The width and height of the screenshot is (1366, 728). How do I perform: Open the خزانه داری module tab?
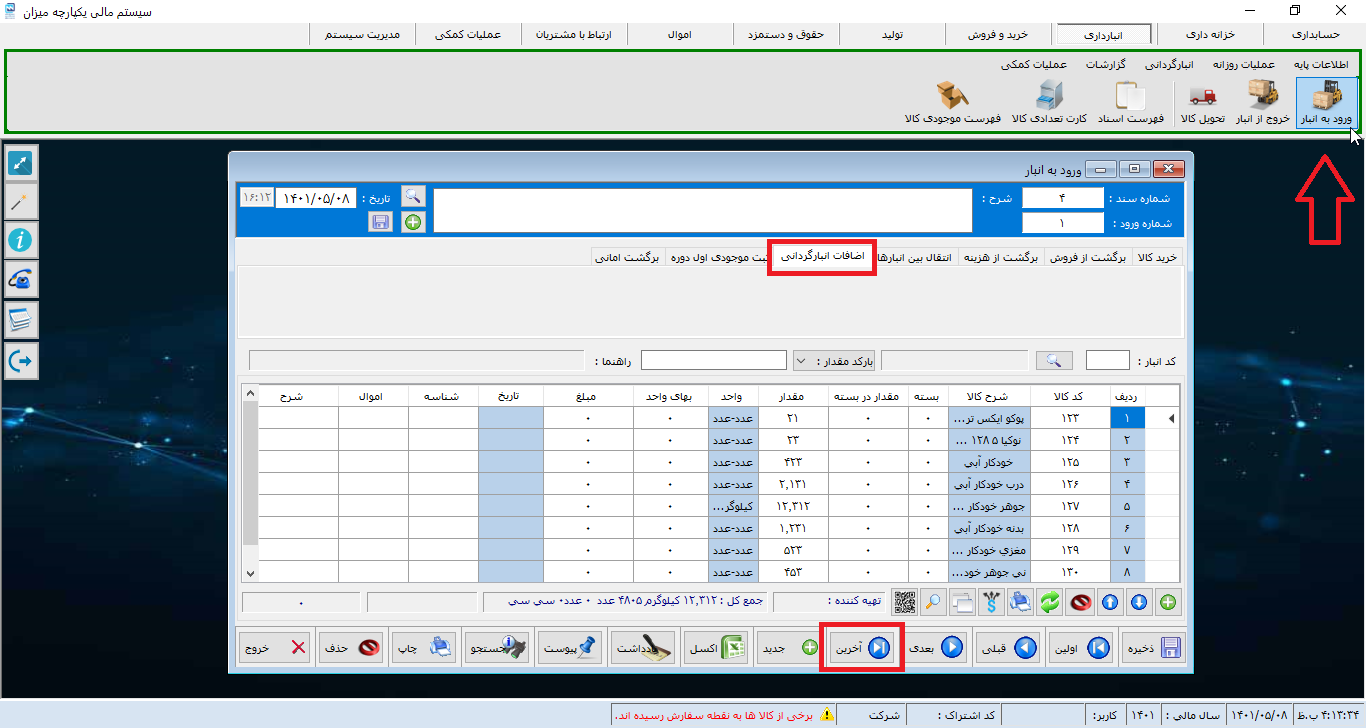pyautogui.click(x=1209, y=34)
